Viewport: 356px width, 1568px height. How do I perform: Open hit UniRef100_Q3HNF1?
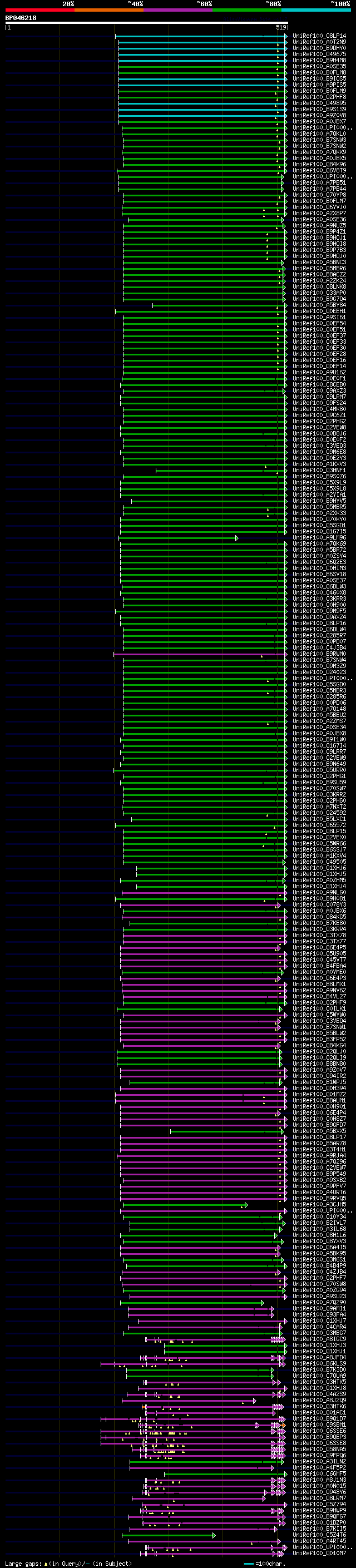point(319,471)
